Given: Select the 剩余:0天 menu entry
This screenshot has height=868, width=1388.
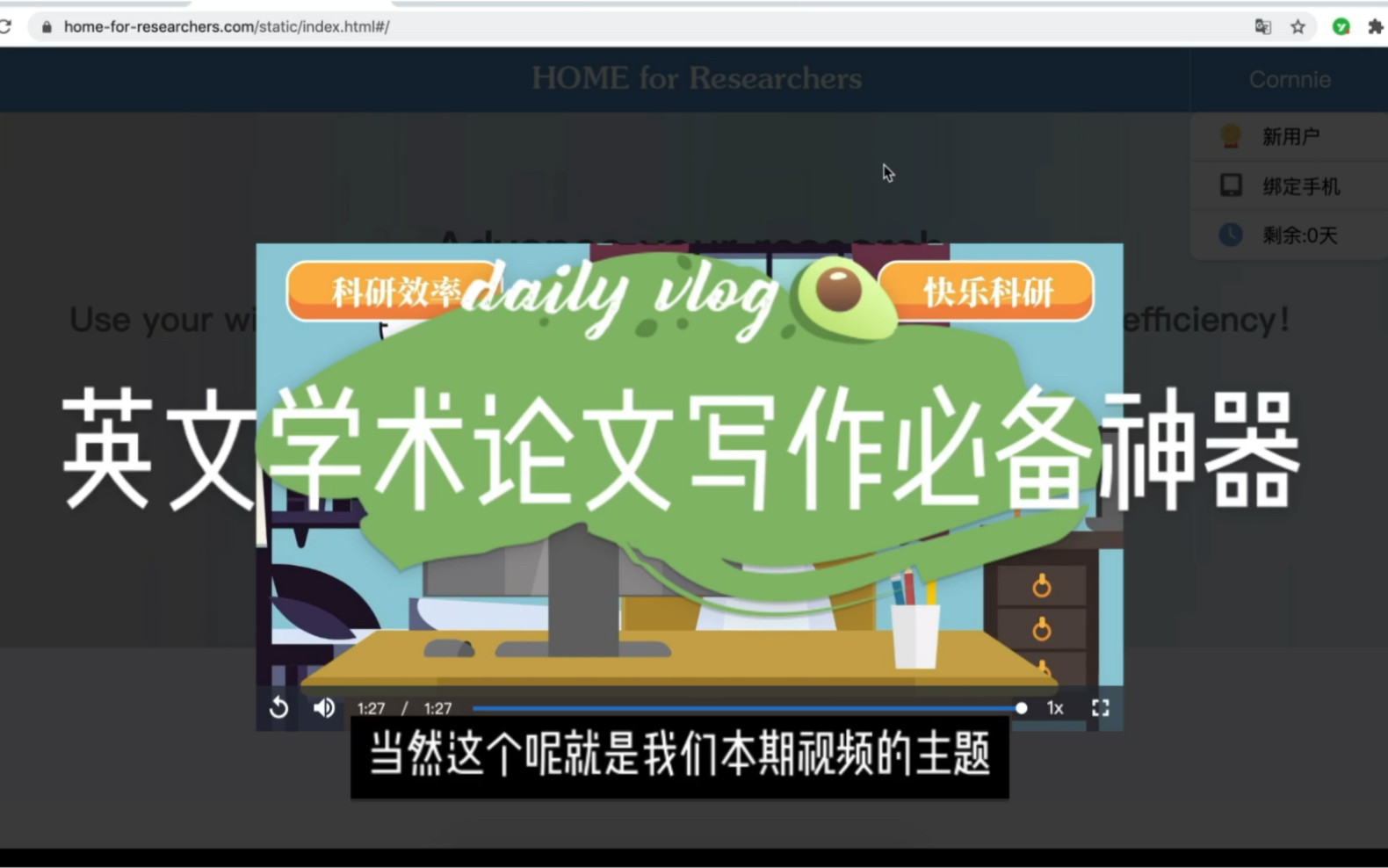Looking at the screenshot, I should (x=1290, y=235).
